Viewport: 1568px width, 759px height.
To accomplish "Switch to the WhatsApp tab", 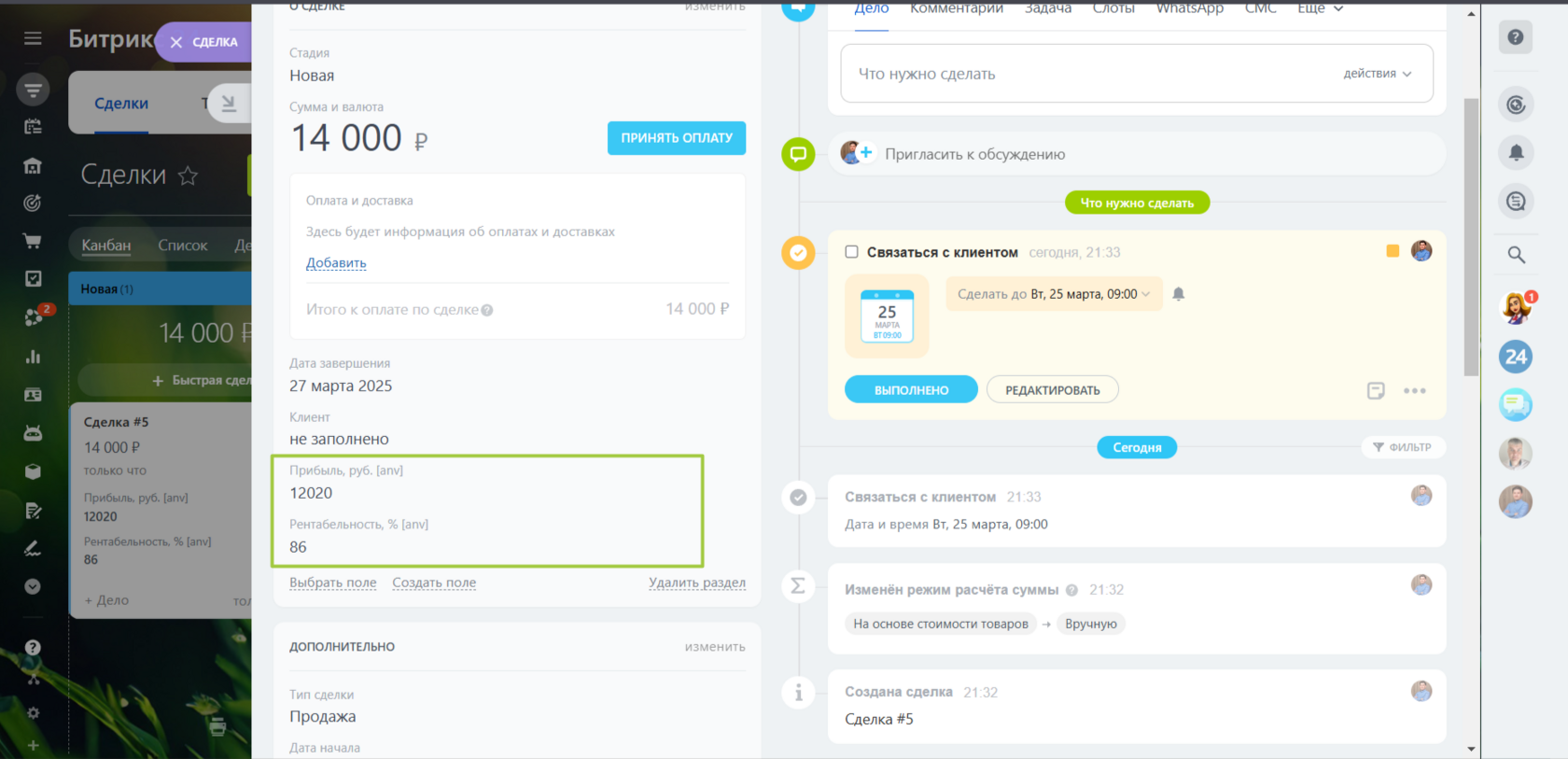I will [x=1190, y=8].
